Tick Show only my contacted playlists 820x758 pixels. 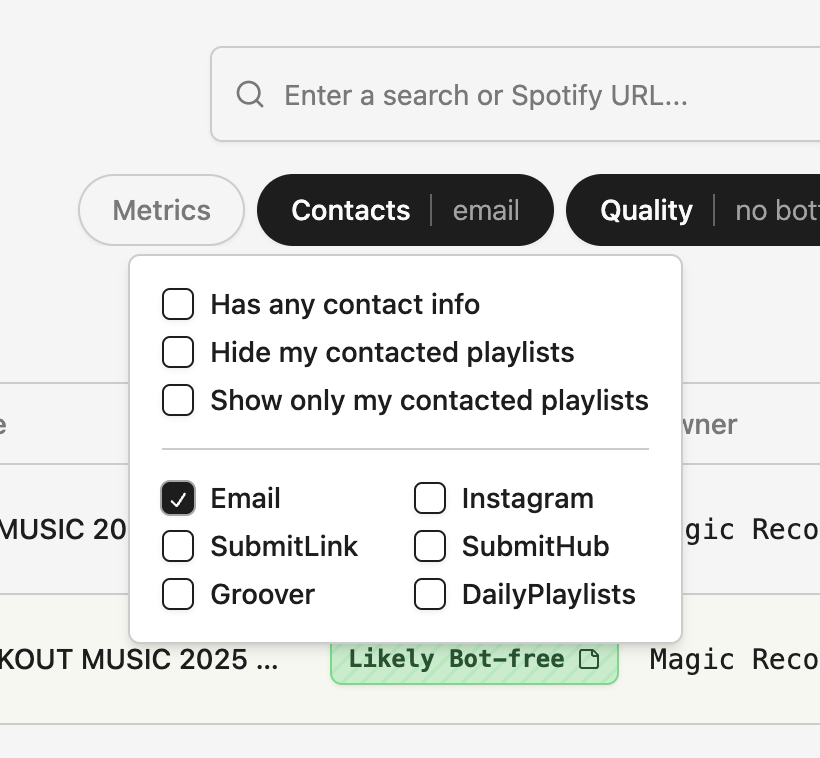[178, 400]
